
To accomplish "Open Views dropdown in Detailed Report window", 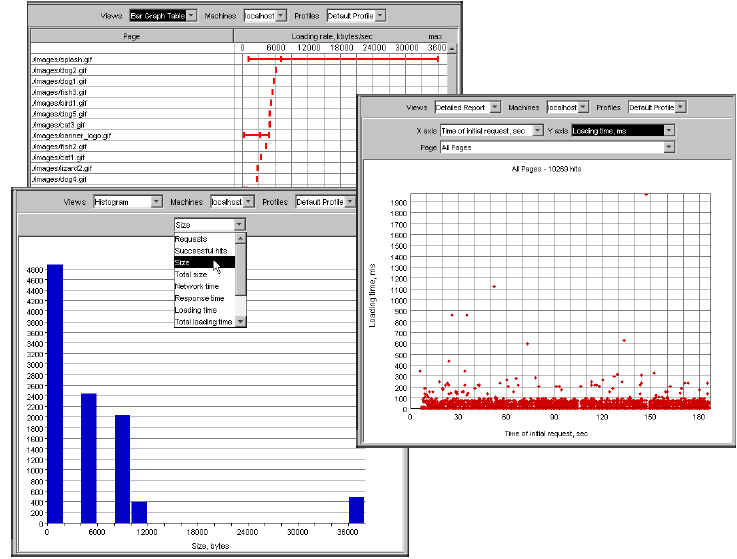I will tap(467, 107).
